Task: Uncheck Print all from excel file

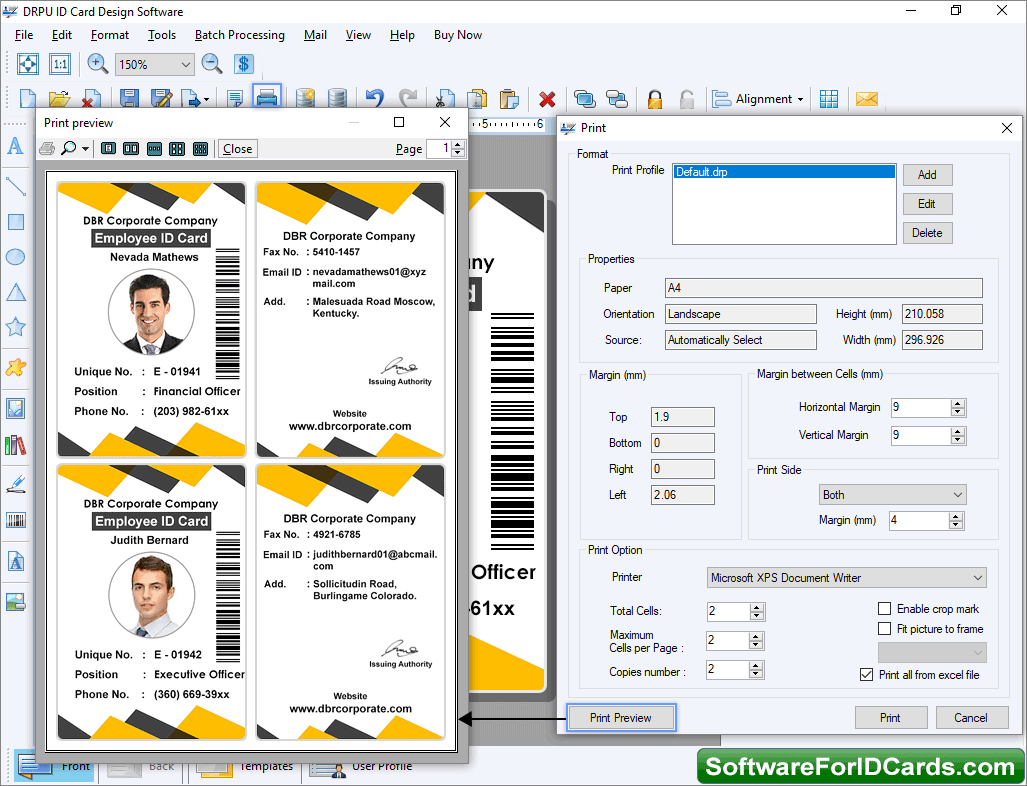Action: click(866, 675)
